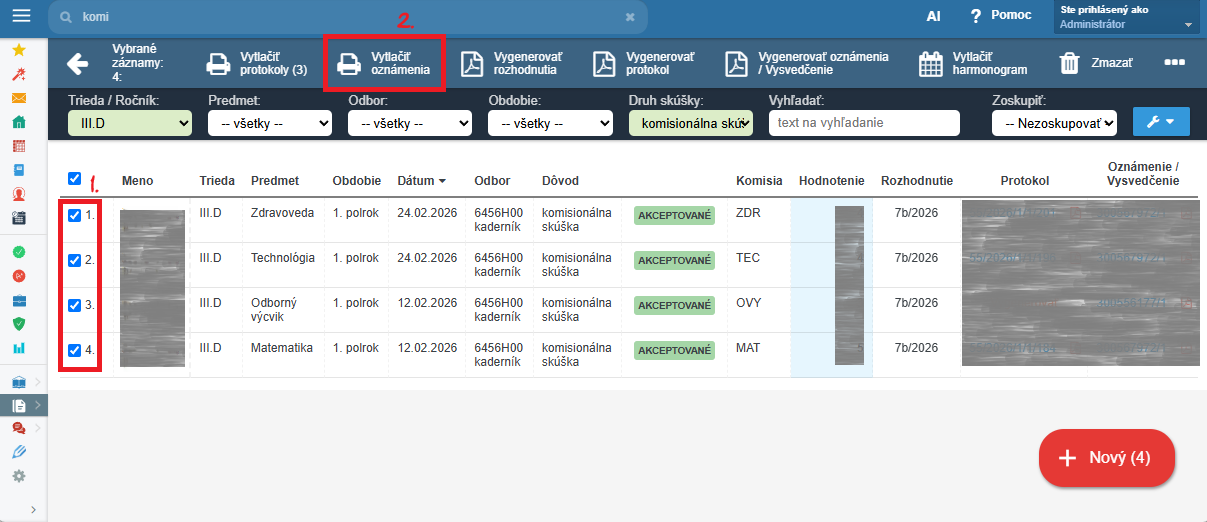Screen dimensions: 1207x522
Task: Click the Matematika subject cell
Action: pos(282,348)
